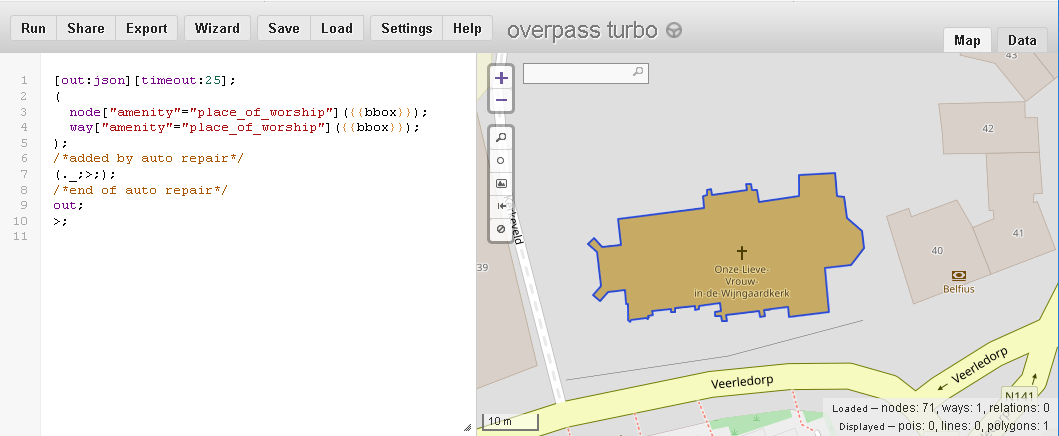
Task: Switch to the Map tab
Action: point(967,40)
